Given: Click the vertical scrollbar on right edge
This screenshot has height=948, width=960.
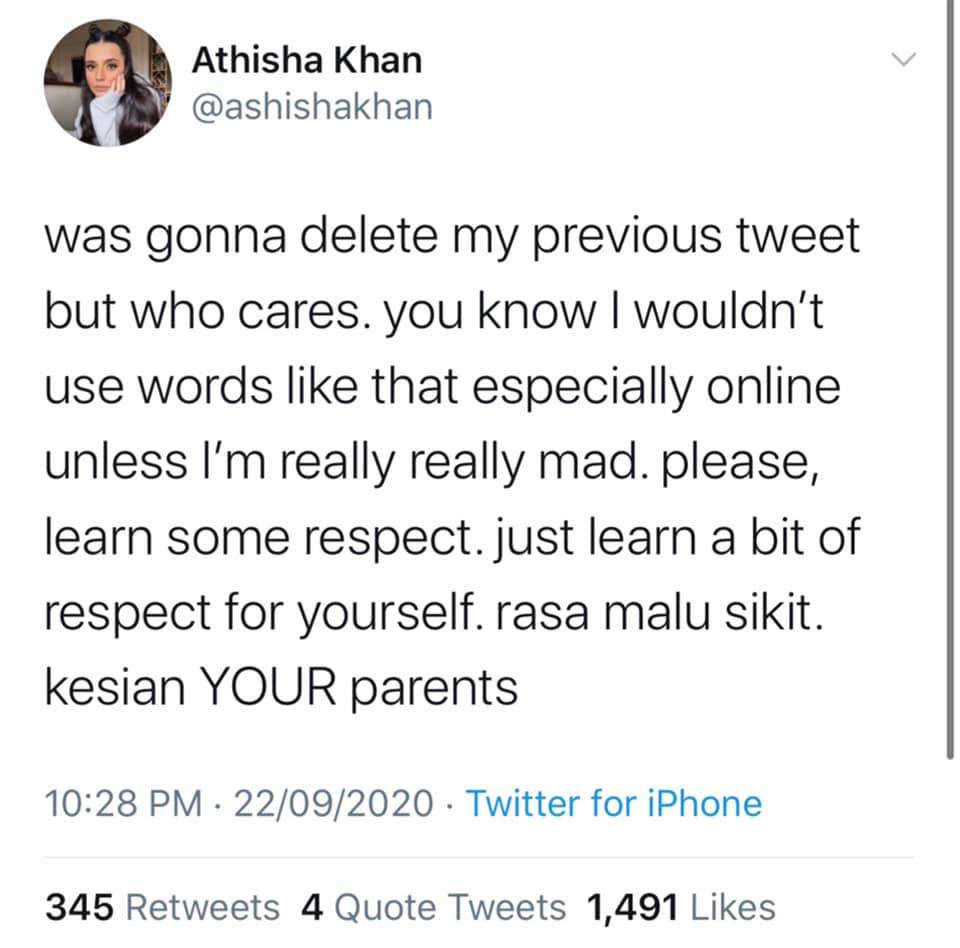Looking at the screenshot, I should (949, 400).
